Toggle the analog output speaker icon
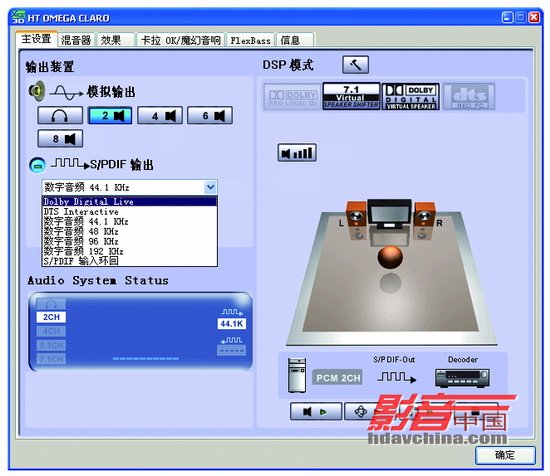The image size is (550, 476). [37, 91]
